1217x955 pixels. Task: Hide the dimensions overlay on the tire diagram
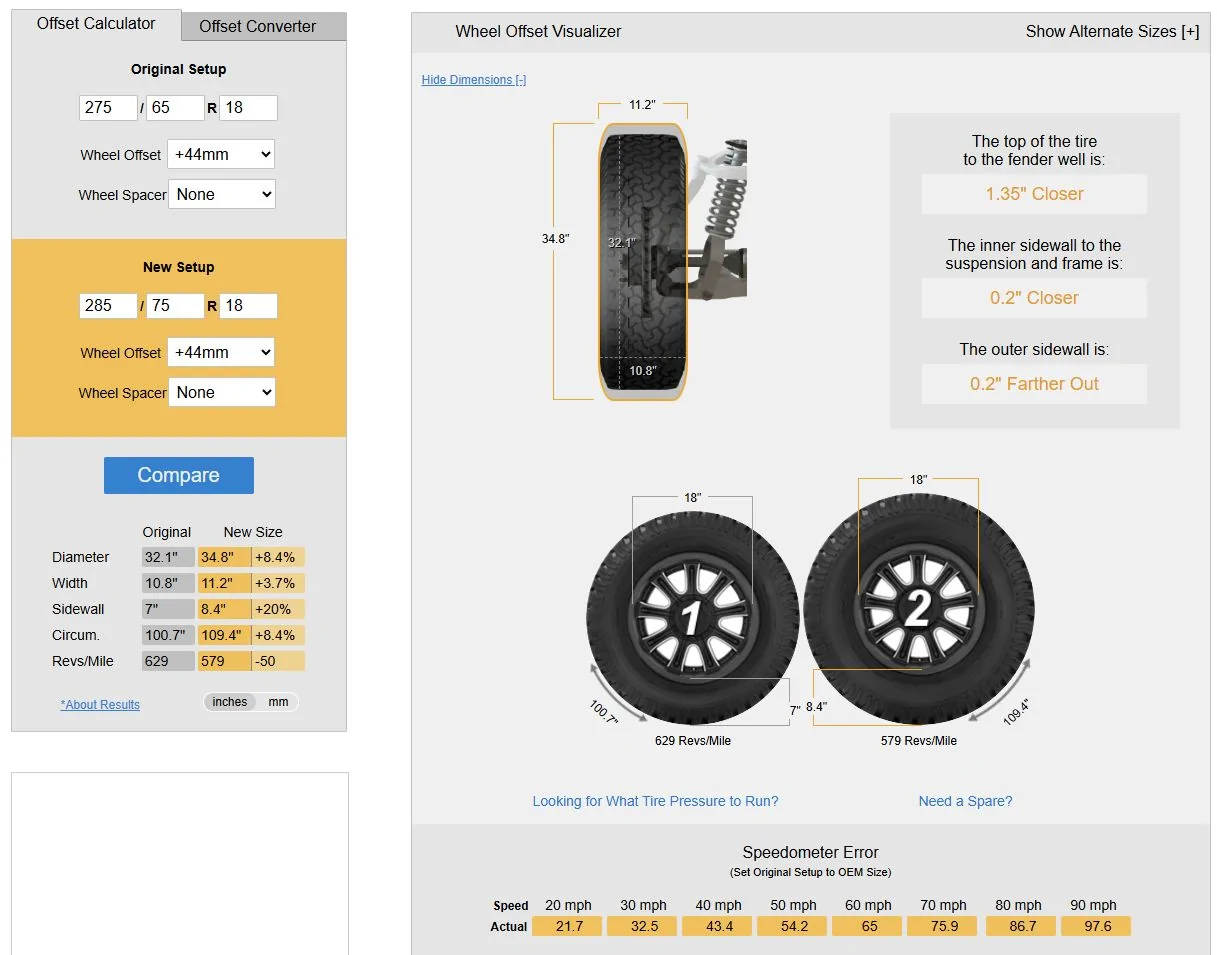[x=473, y=79]
